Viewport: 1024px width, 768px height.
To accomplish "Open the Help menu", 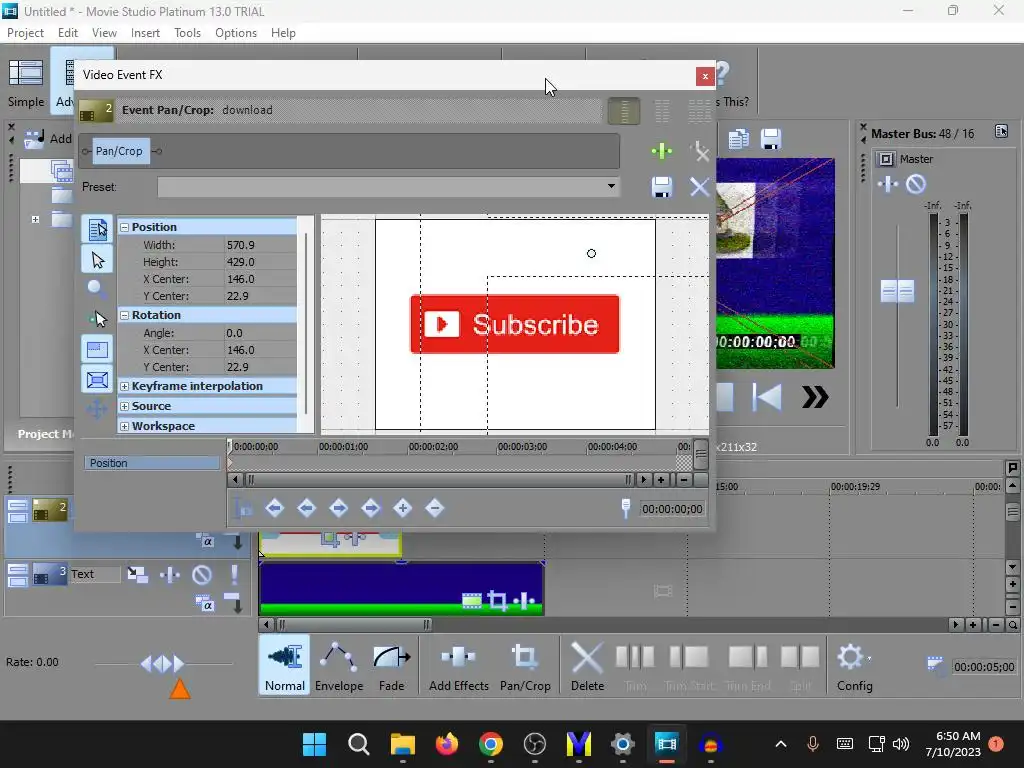I will coord(283,33).
